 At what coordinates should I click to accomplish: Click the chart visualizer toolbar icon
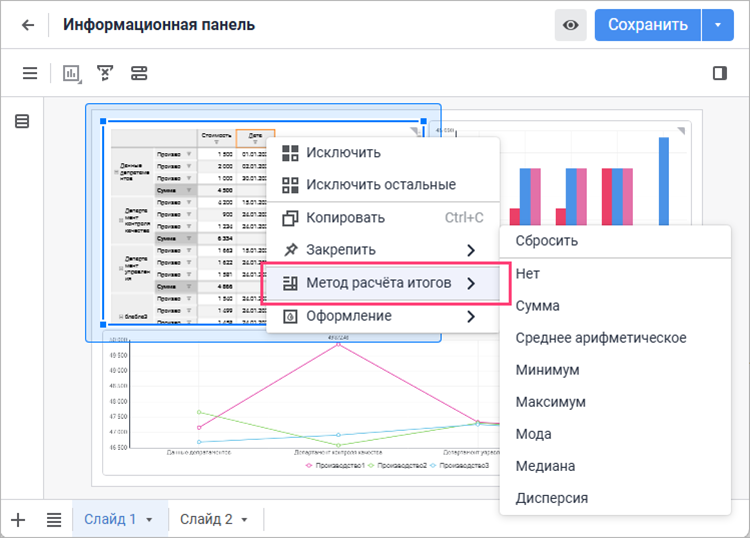click(72, 73)
